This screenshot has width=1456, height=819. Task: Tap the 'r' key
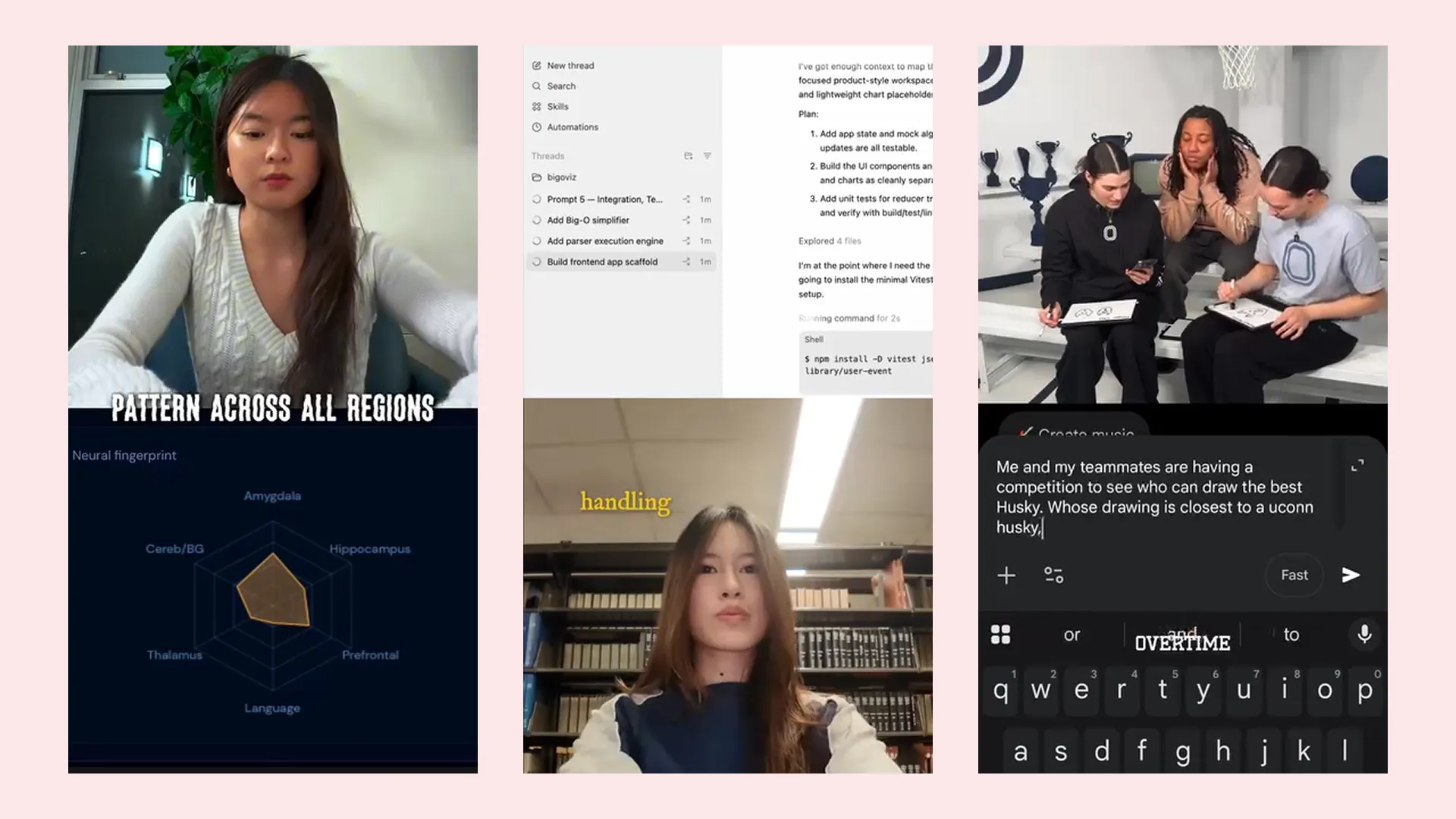[x=1122, y=691]
